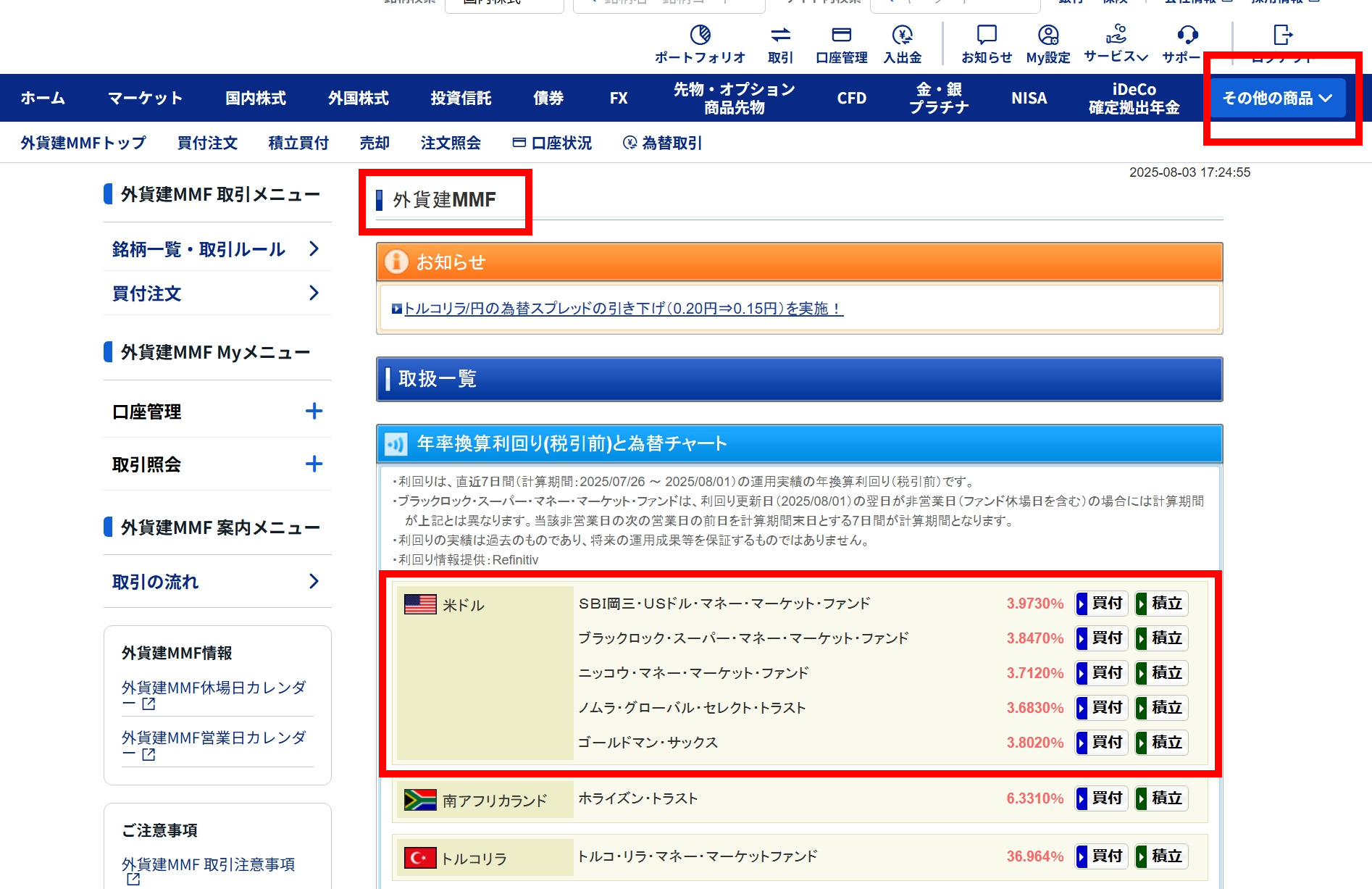Viewport: 1372px width, 889px height.
Task: Open the 債券 main menu
Action: point(548,98)
